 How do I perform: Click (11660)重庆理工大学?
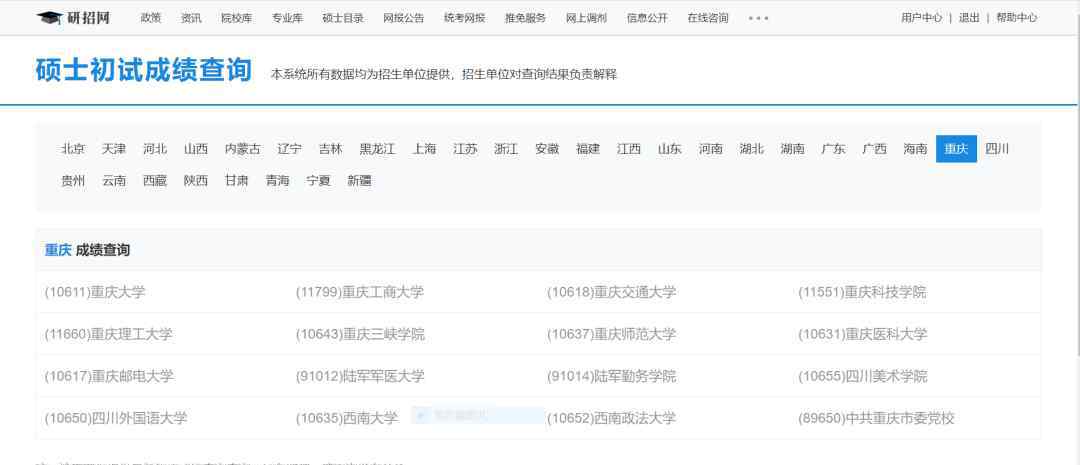click(108, 334)
